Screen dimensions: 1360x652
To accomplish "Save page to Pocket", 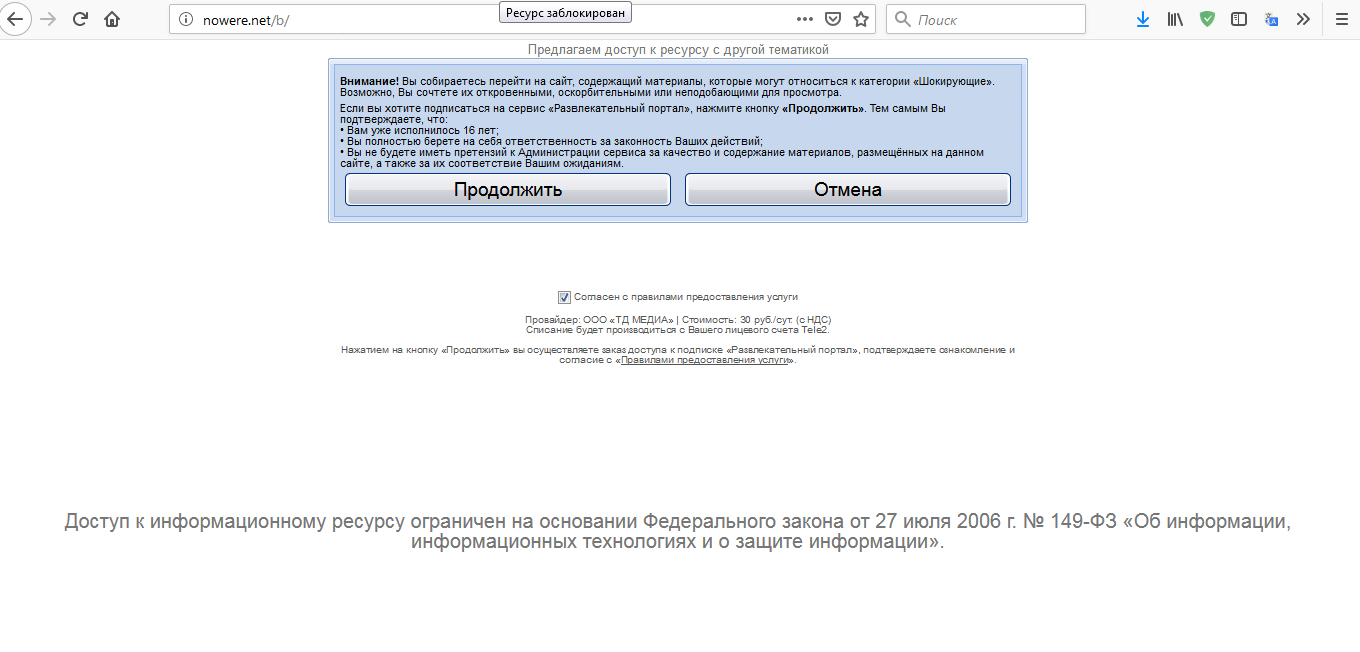I will 833,19.
